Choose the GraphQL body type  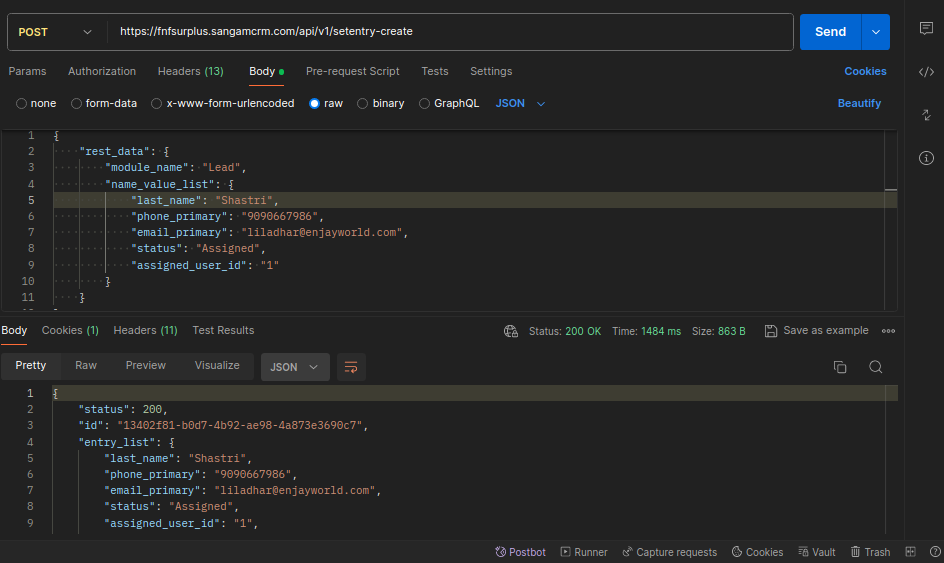click(x=449, y=104)
